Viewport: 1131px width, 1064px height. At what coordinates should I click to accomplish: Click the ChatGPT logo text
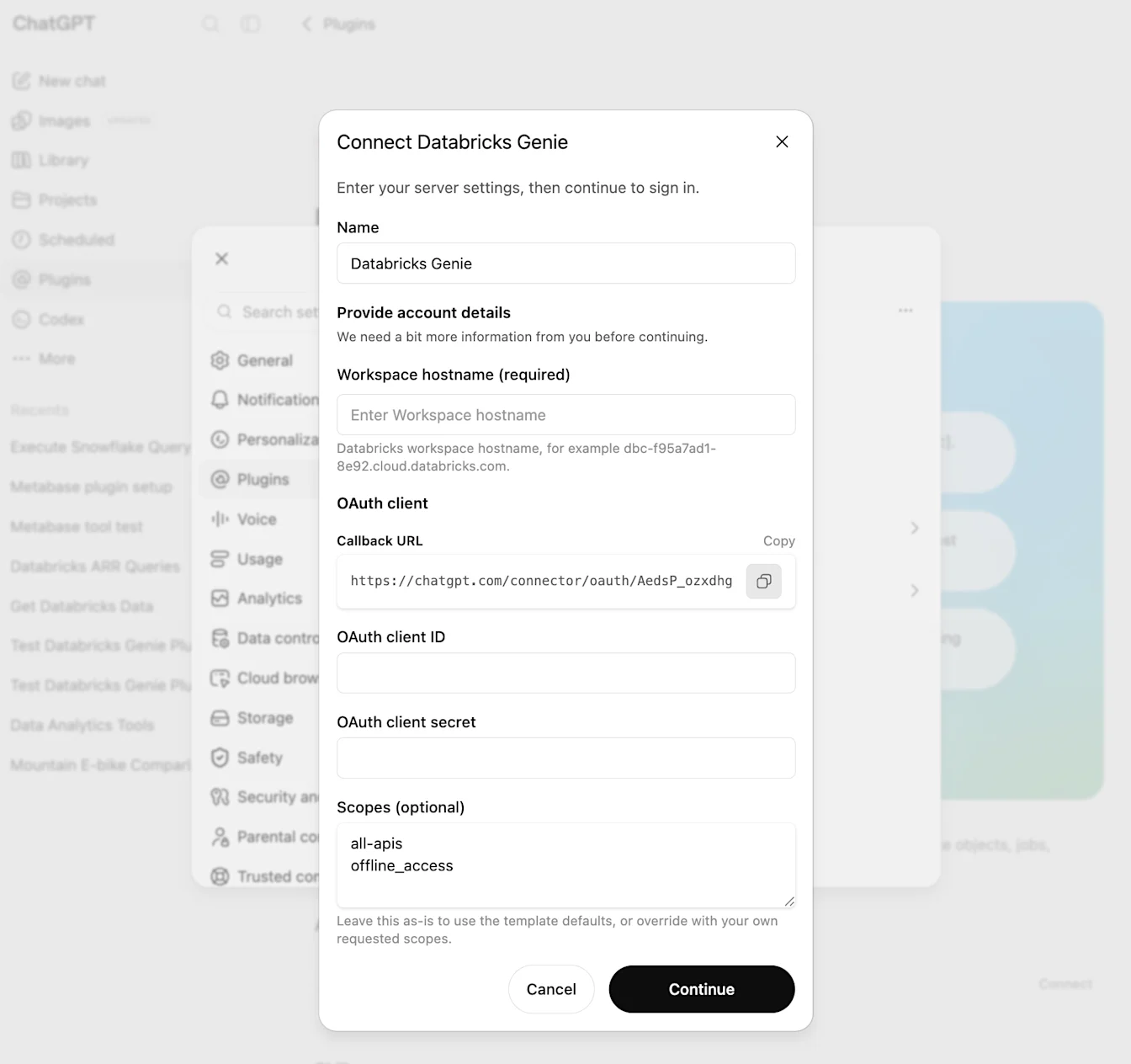54,24
